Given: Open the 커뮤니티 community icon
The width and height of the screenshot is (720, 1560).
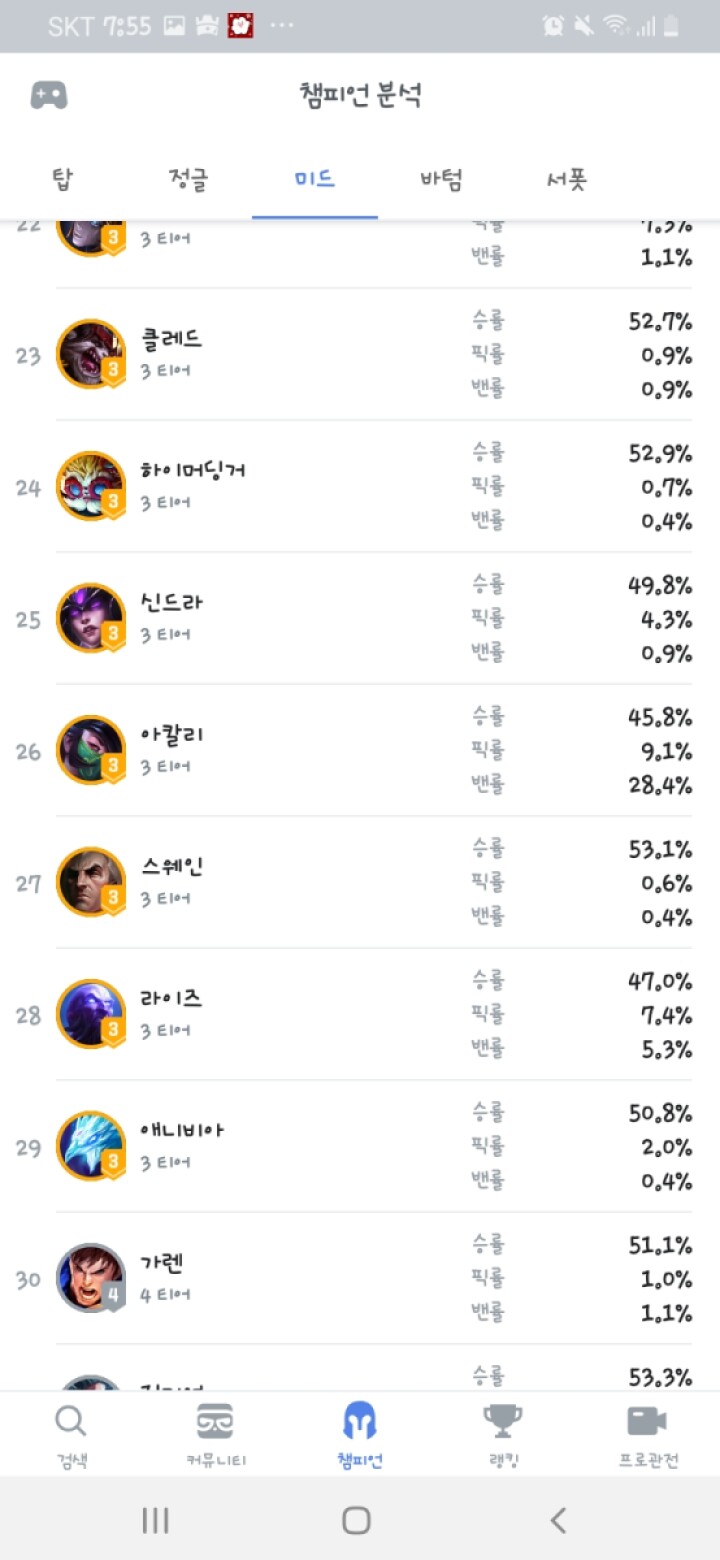Looking at the screenshot, I should (215, 1421).
